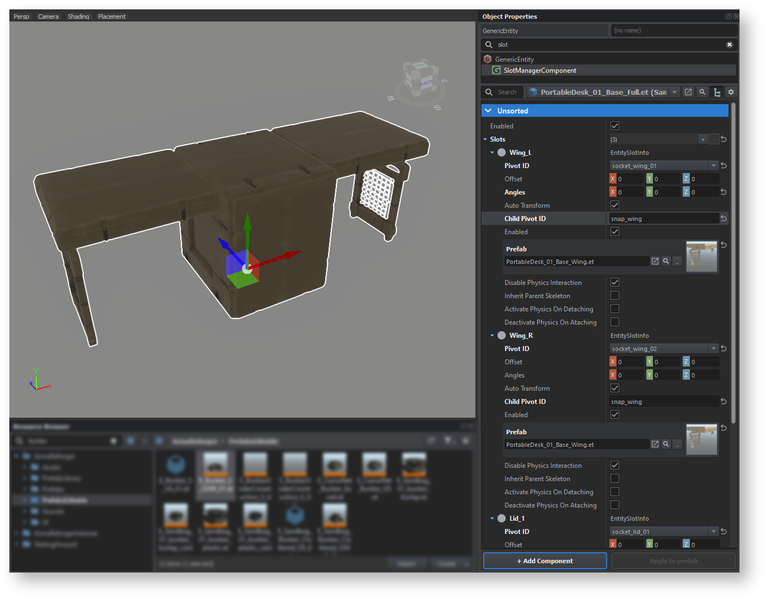This screenshot has width=766, height=599.
Task: Enable Wing_L Inherit Parent Skeleton
Action: pyautogui.click(x=614, y=296)
